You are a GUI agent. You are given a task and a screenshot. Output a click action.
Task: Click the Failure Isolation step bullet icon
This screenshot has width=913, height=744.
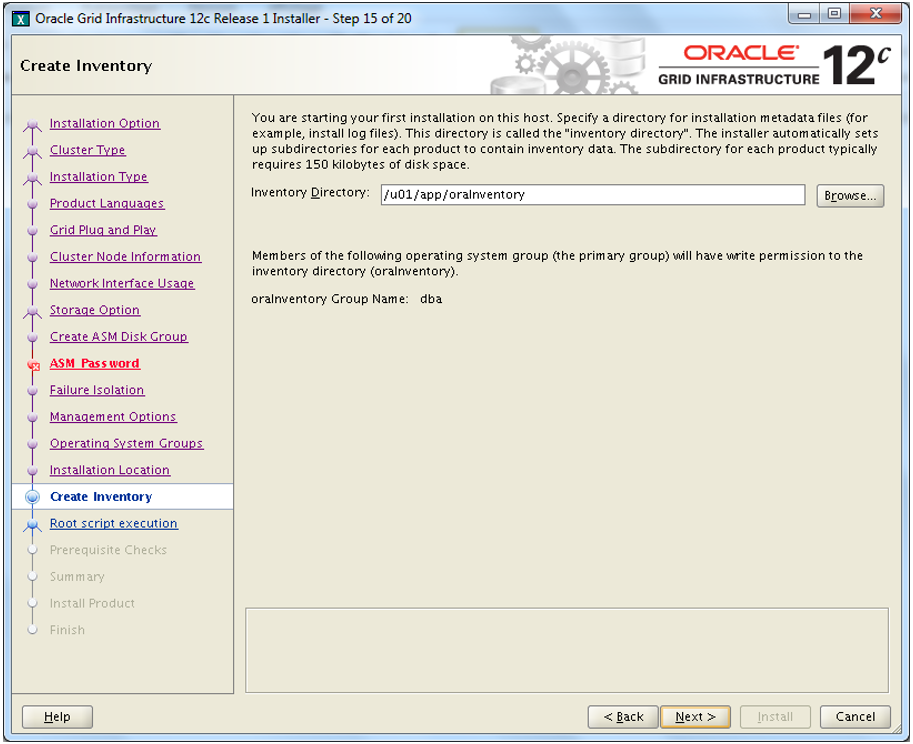(x=33, y=390)
